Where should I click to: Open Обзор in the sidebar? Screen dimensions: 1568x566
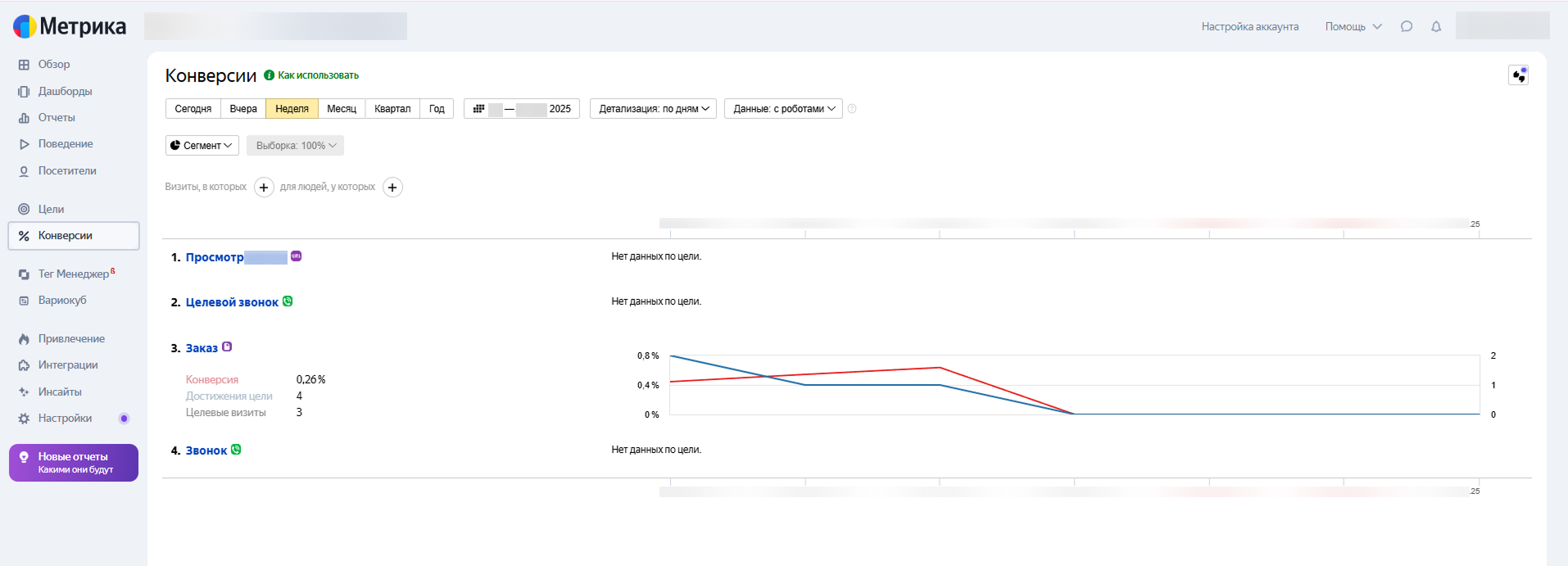tap(54, 64)
